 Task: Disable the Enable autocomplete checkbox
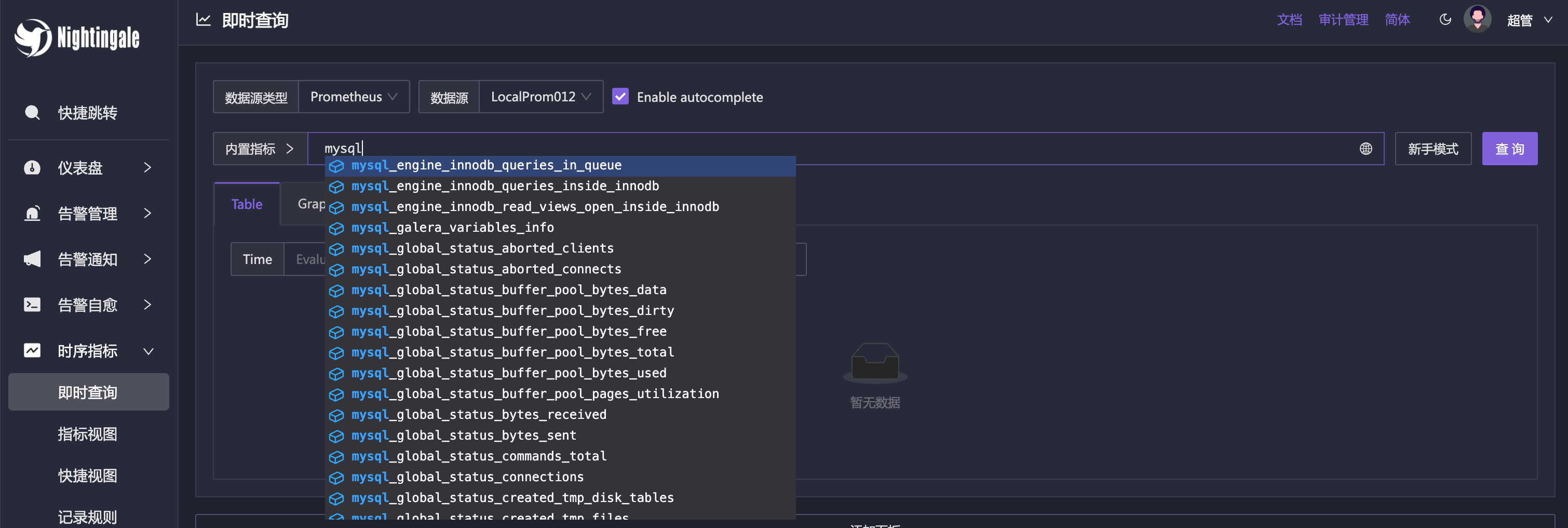[620, 96]
